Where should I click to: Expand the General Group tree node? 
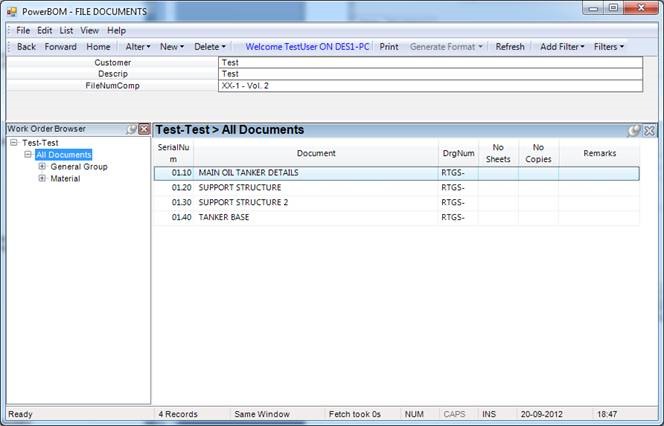pyautogui.click(x=42, y=167)
